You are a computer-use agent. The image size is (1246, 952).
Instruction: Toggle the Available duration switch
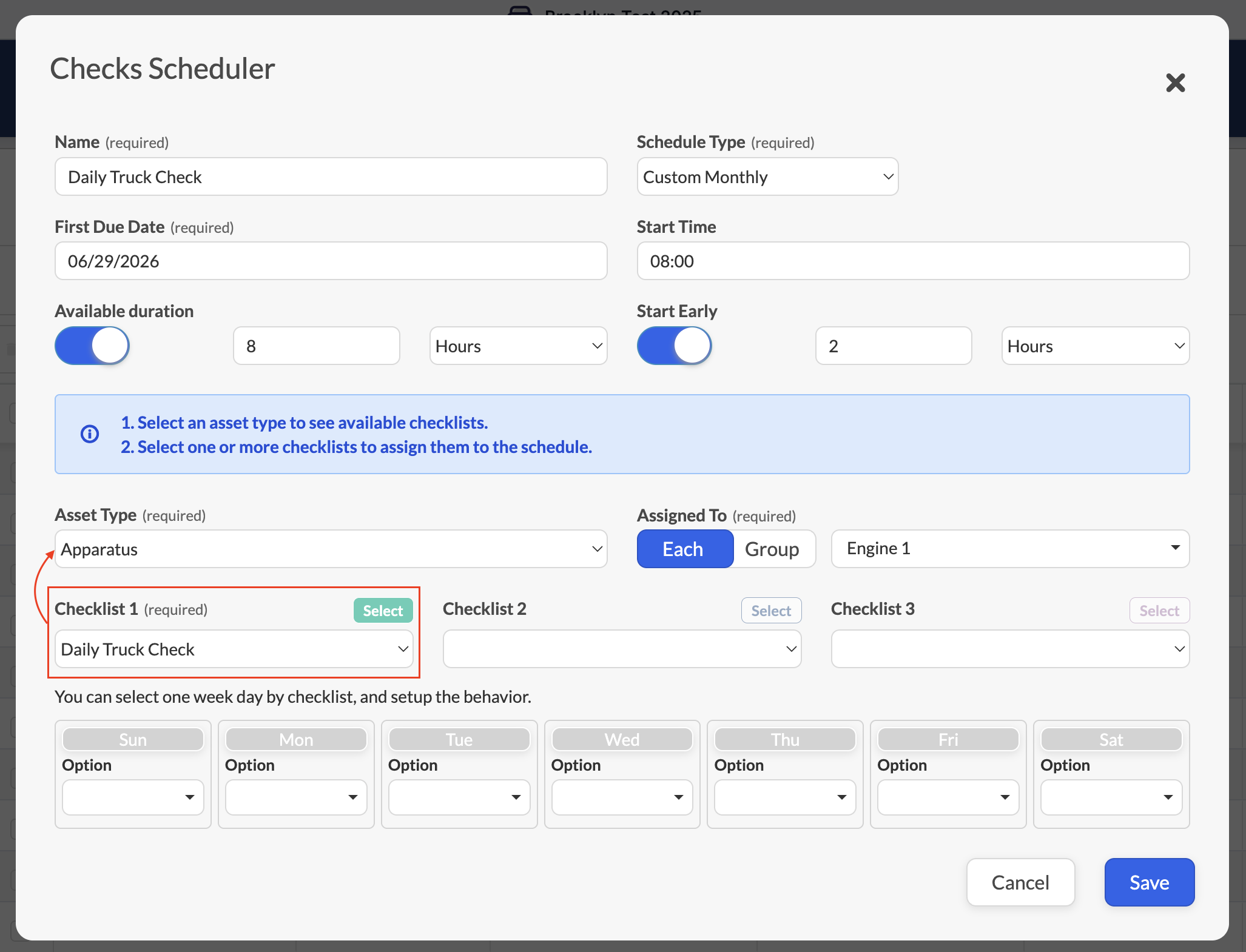tap(92, 346)
